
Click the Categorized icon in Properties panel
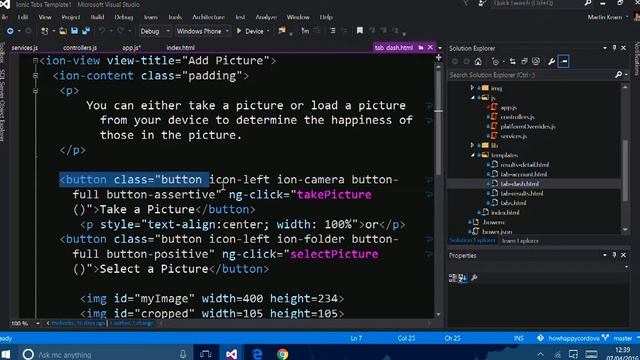453,278
